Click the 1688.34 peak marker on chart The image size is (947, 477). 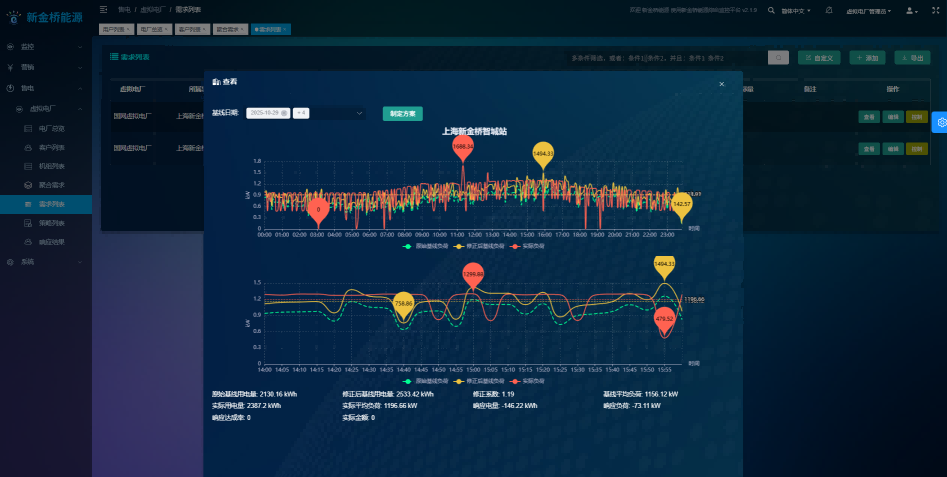(462, 146)
